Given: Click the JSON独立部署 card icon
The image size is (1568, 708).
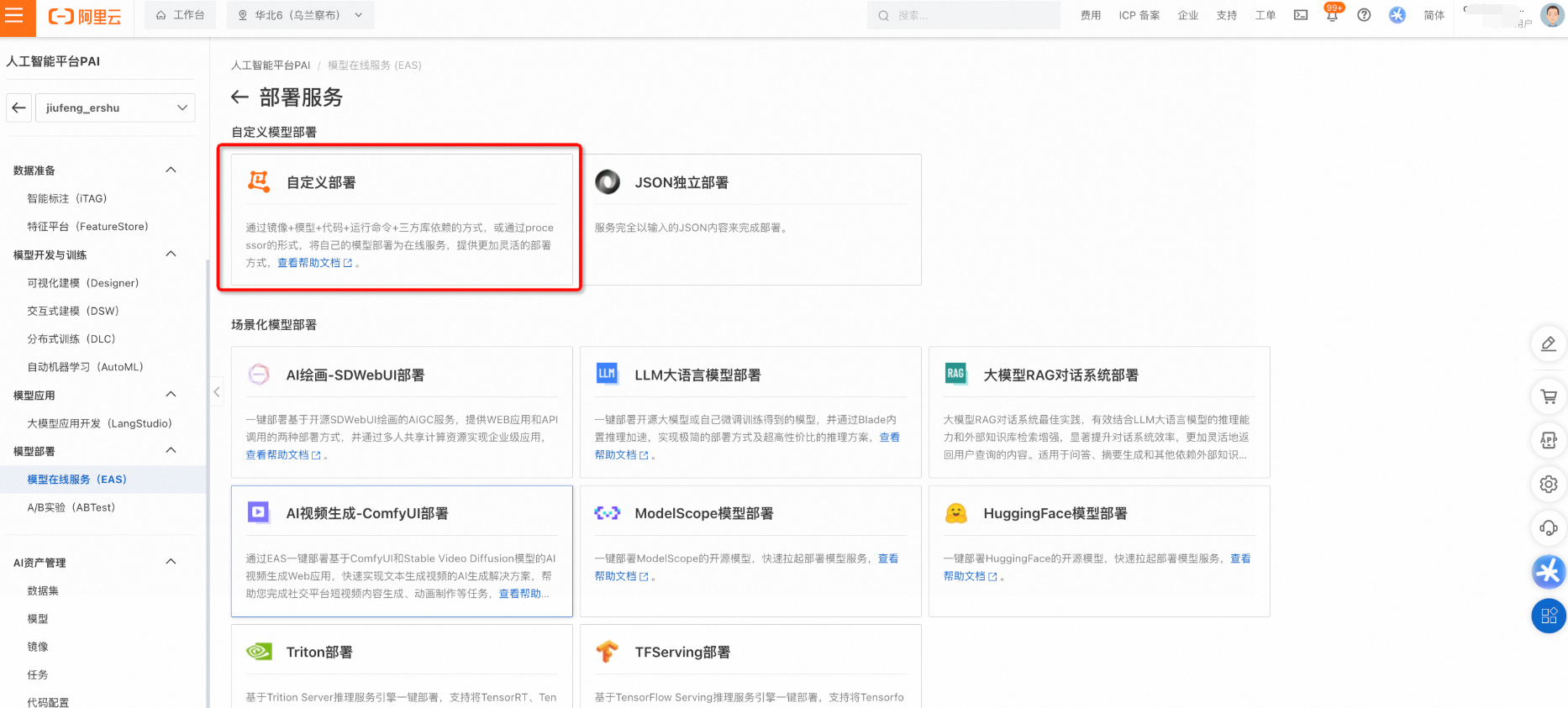Looking at the screenshot, I should [608, 181].
